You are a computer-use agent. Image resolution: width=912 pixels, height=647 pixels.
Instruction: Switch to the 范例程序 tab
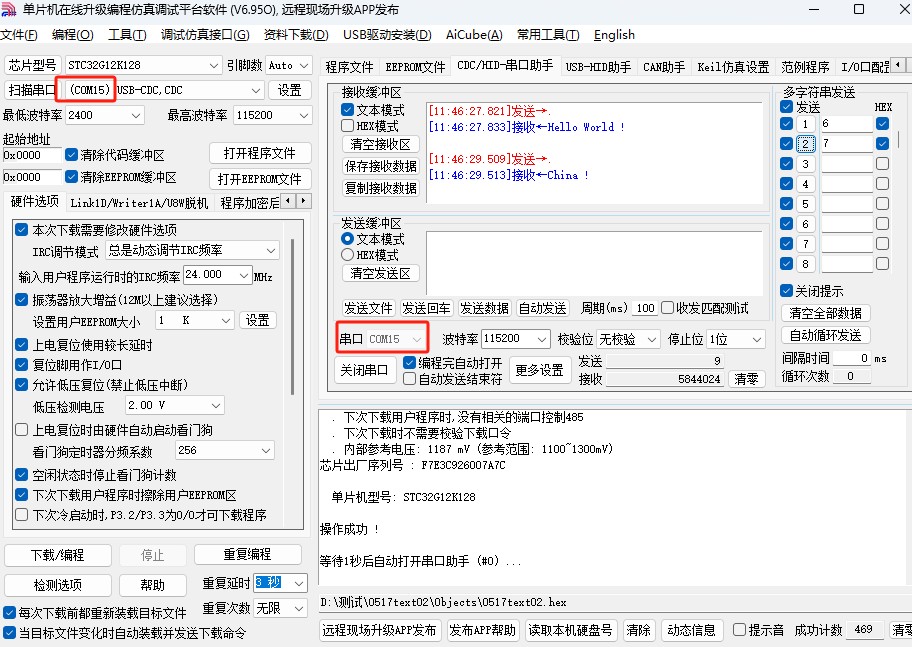coord(805,67)
